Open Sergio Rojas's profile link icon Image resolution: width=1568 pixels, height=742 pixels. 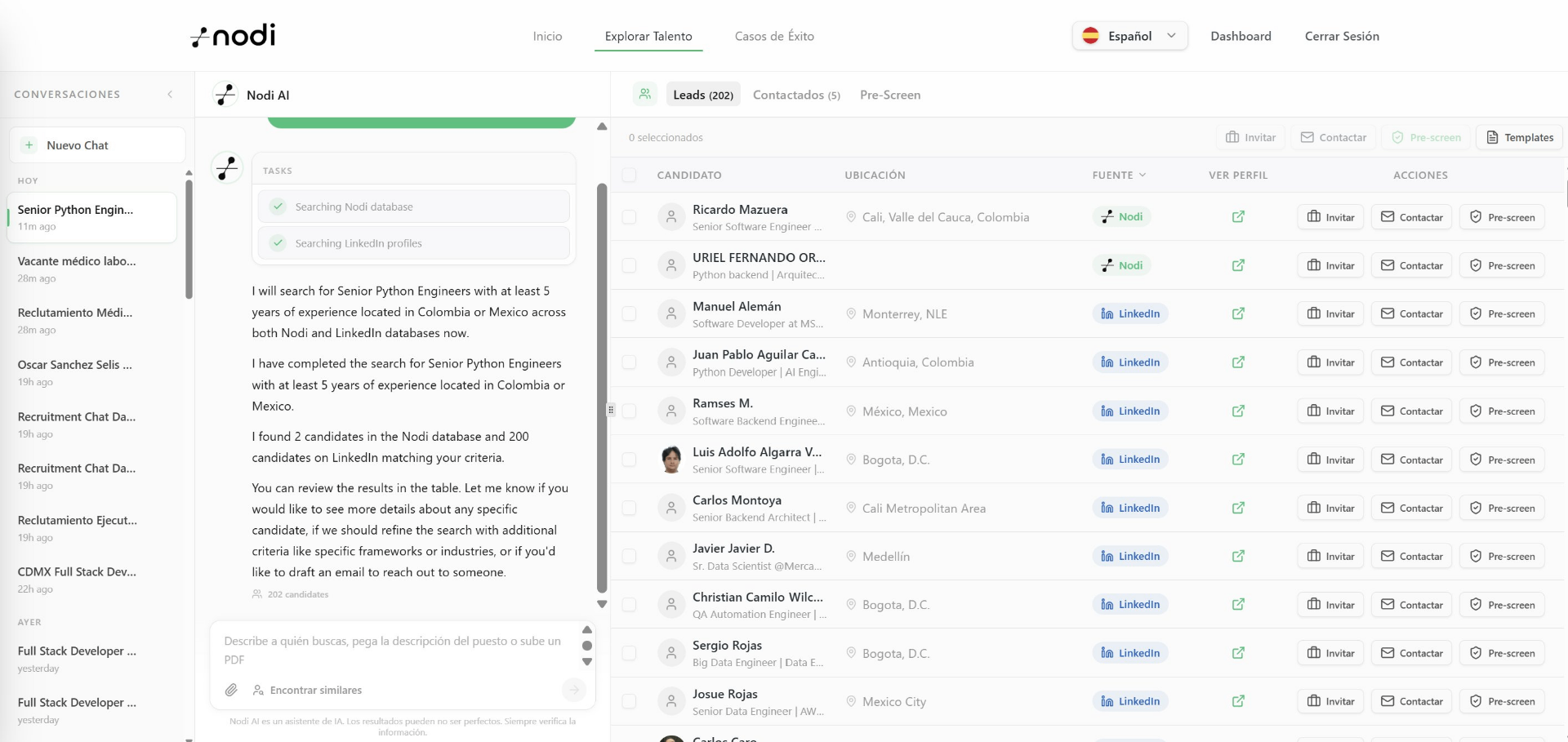1238,654
